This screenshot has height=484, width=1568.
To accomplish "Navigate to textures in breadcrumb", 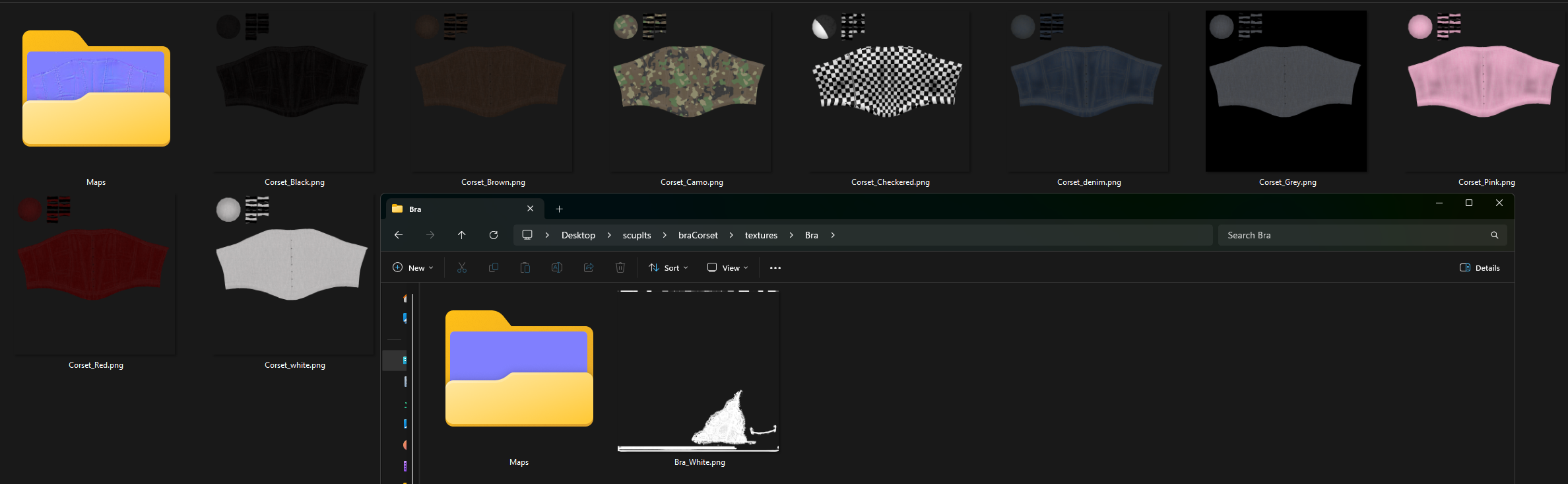I will coord(761,235).
